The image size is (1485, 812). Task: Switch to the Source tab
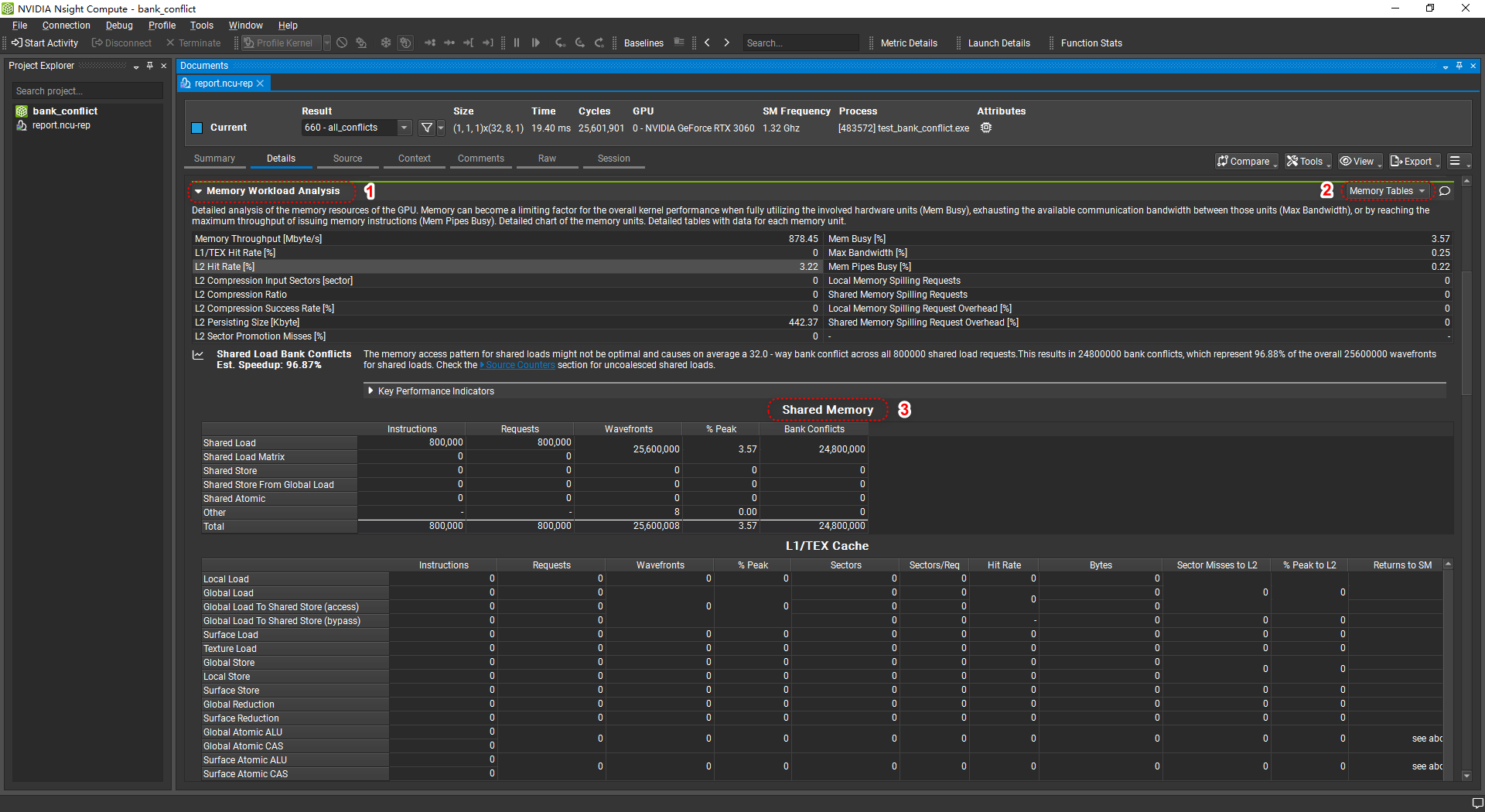point(347,159)
